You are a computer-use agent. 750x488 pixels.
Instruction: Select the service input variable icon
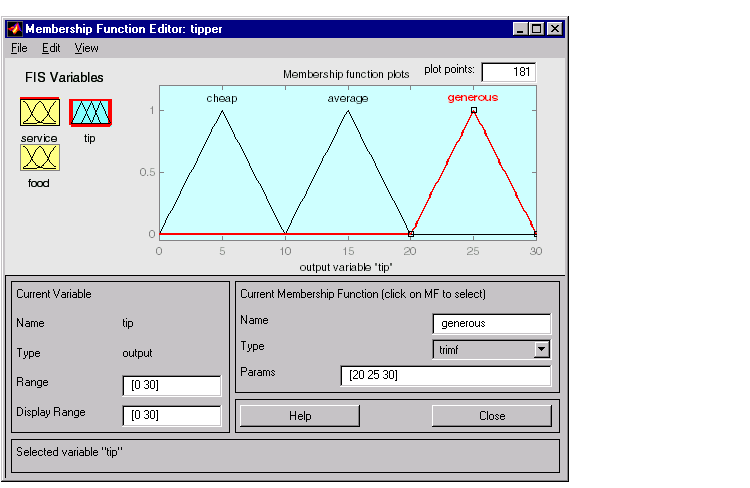tap(39, 112)
